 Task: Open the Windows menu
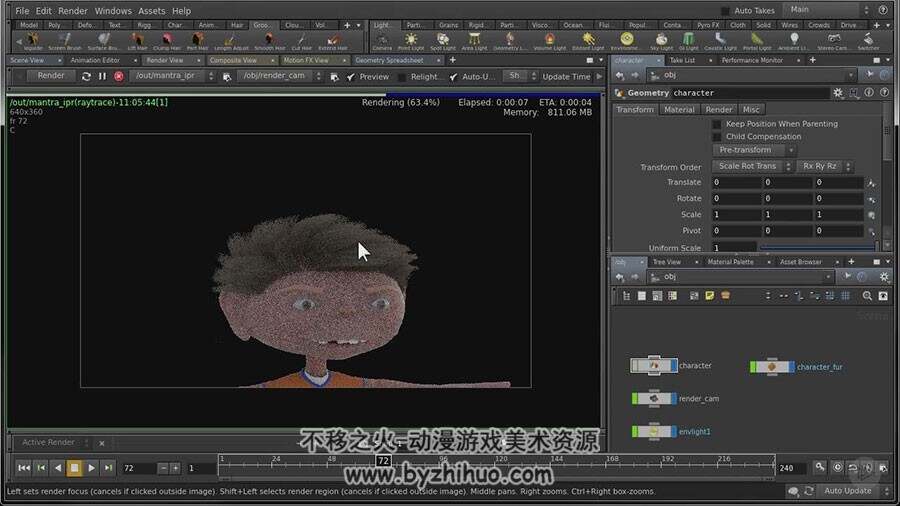(x=113, y=11)
